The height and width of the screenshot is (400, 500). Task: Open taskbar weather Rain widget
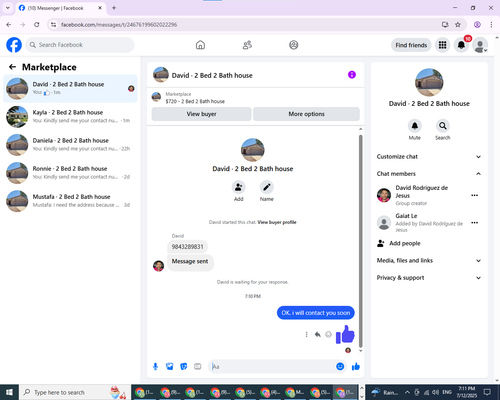pyautogui.click(x=385, y=392)
